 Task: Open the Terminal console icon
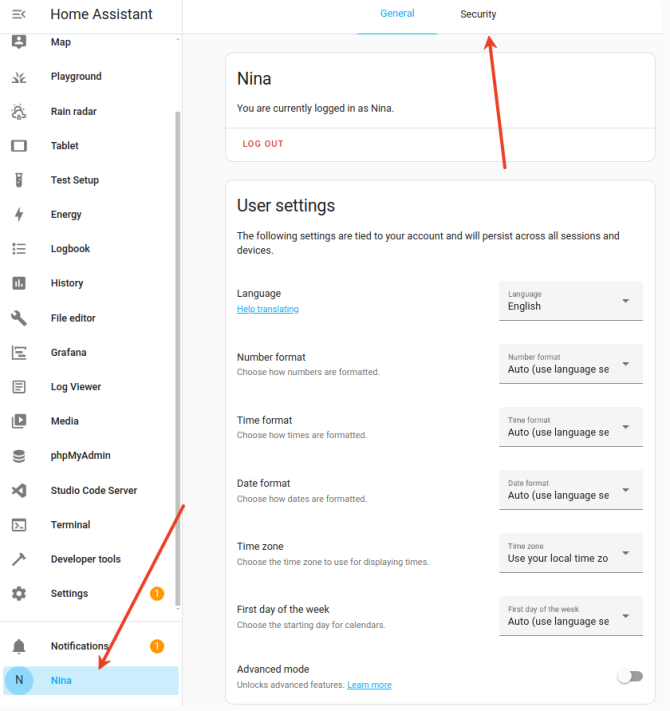19,525
